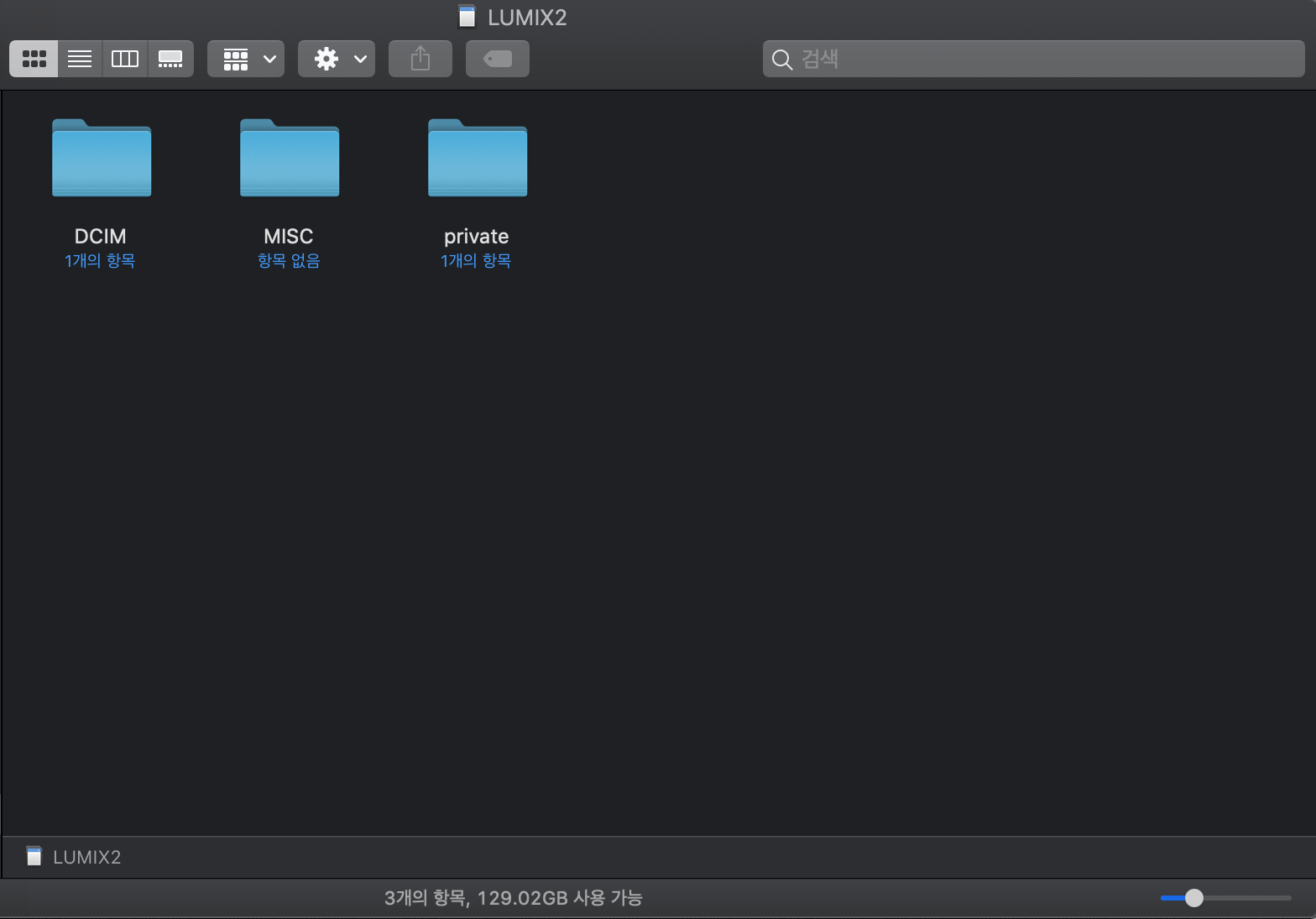The width and height of the screenshot is (1316, 919).
Task: Open the group-by arrangement dropdown
Action: pyautogui.click(x=246, y=59)
